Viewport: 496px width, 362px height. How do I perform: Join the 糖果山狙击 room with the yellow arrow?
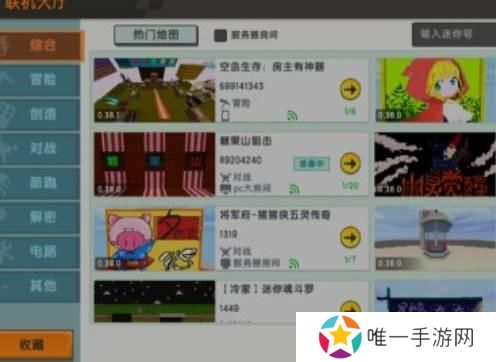coord(350,163)
